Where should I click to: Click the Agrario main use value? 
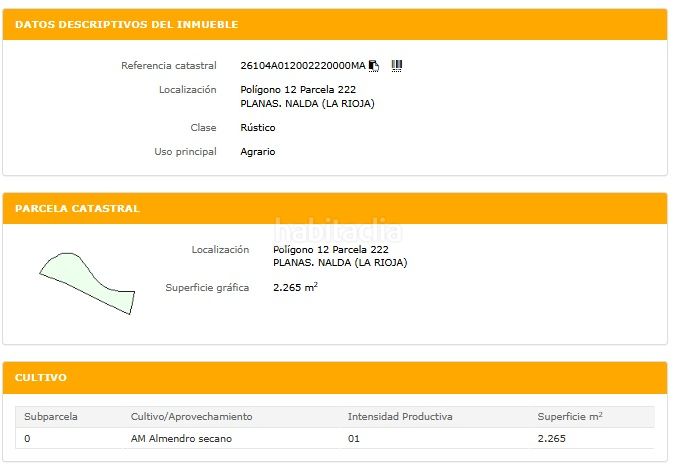(258, 152)
